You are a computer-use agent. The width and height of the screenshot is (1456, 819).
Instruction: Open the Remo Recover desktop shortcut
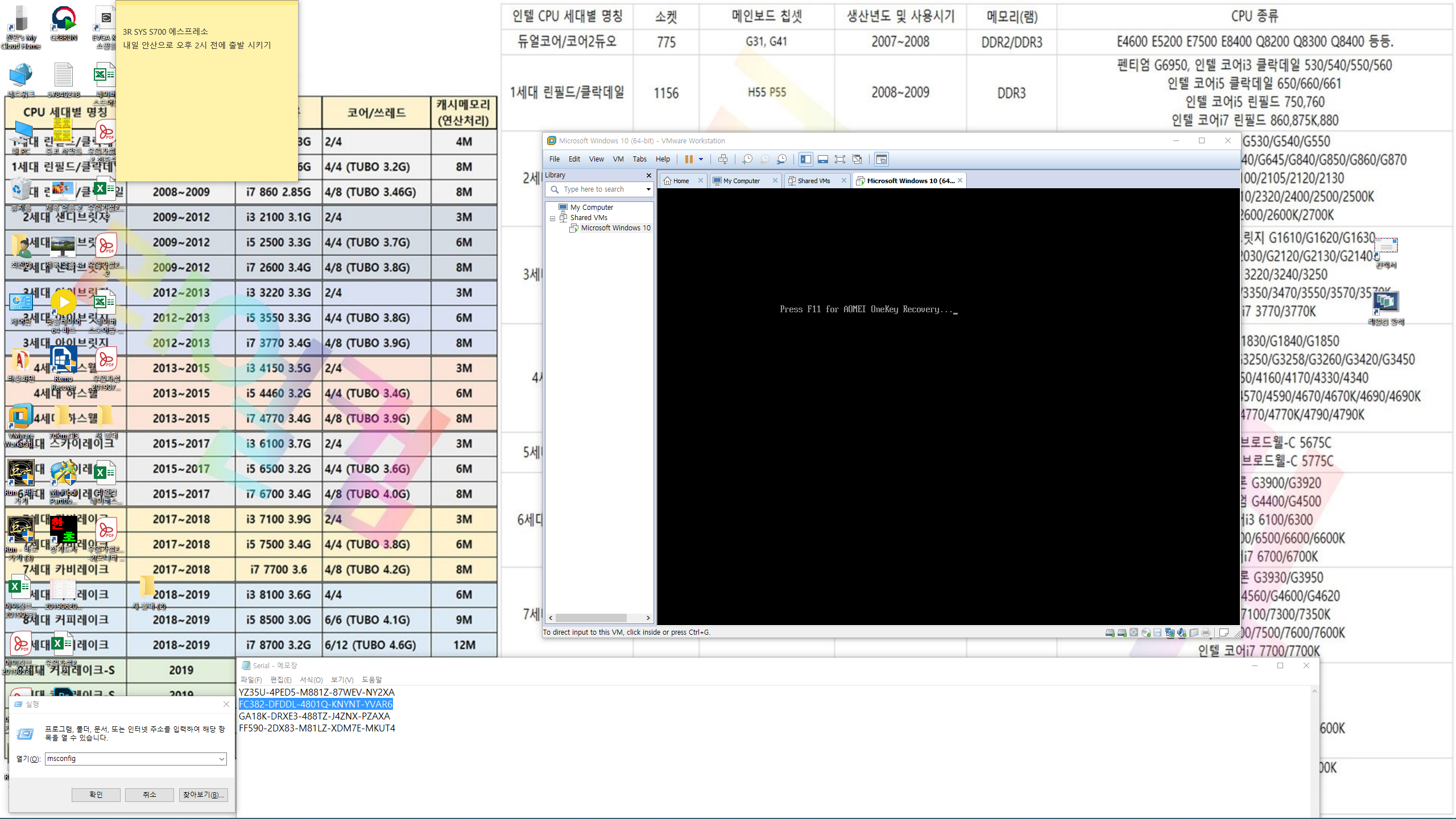tap(64, 369)
